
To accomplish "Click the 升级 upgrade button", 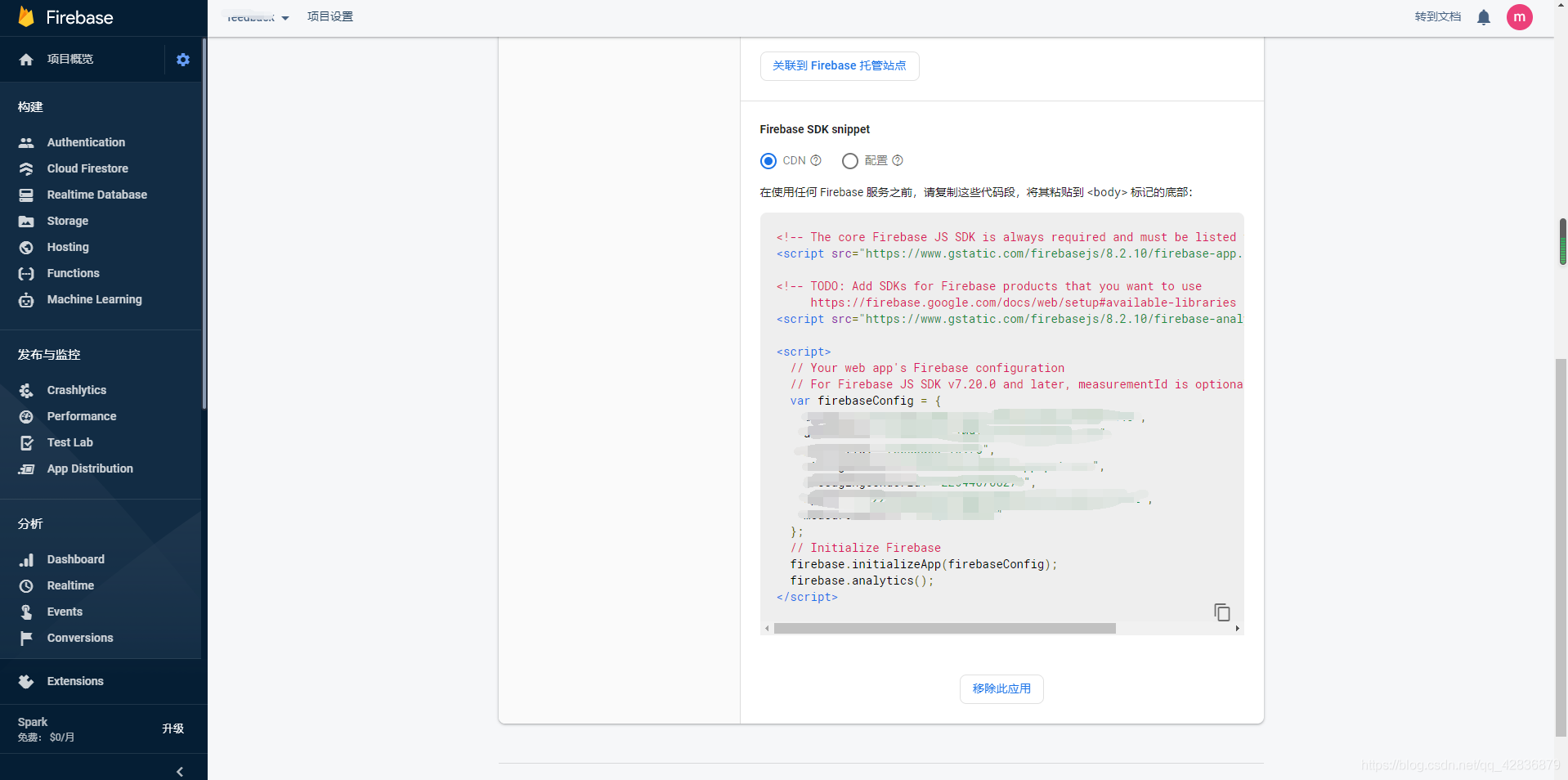I will (173, 728).
